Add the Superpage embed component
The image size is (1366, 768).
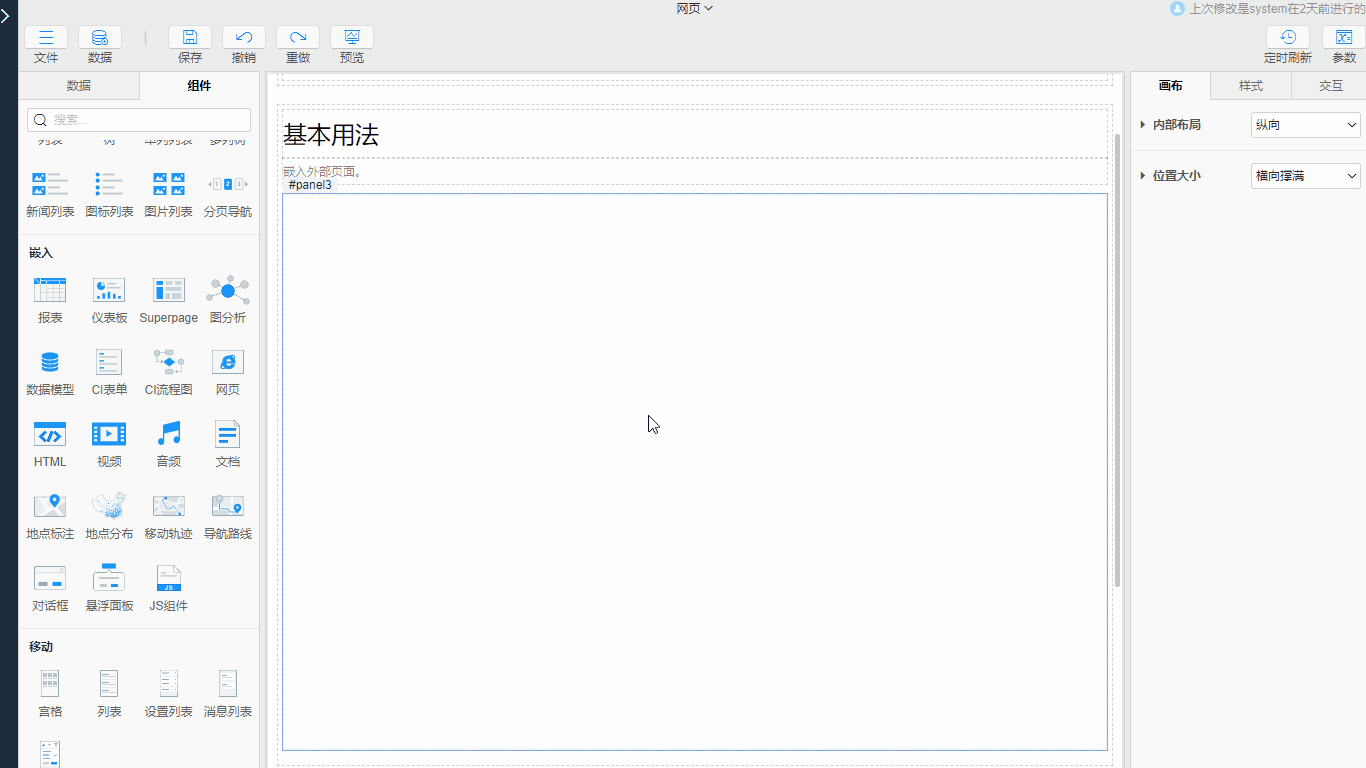point(168,300)
